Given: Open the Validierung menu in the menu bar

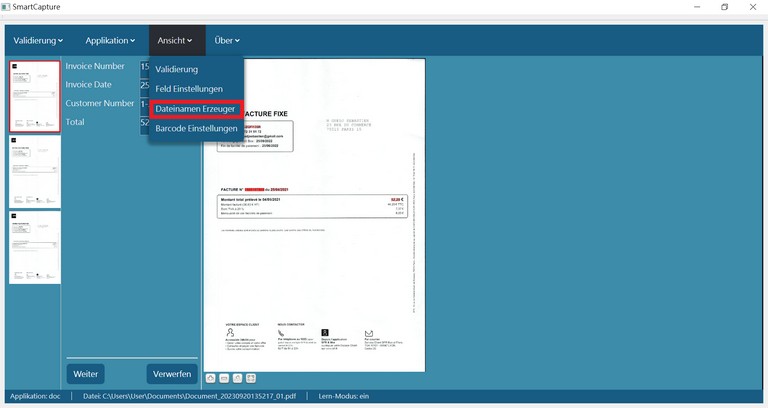Looking at the screenshot, I should (38, 41).
